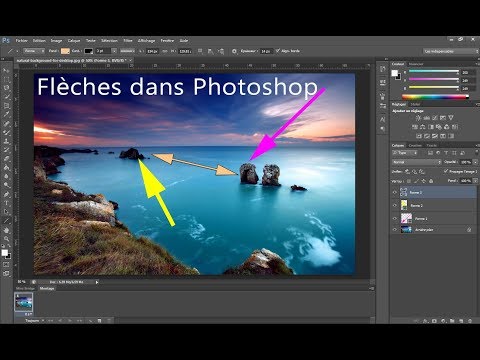The width and height of the screenshot is (480, 360).
Task: Open the Fichier menu
Action: [22, 41]
